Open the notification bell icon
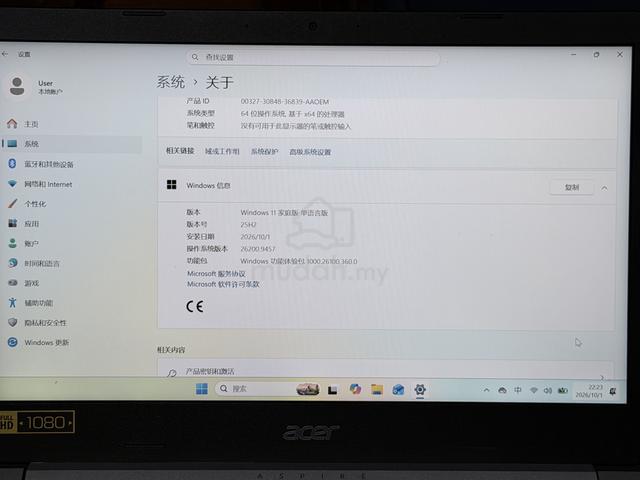Image resolution: width=640 pixels, height=480 pixels. 613,391
